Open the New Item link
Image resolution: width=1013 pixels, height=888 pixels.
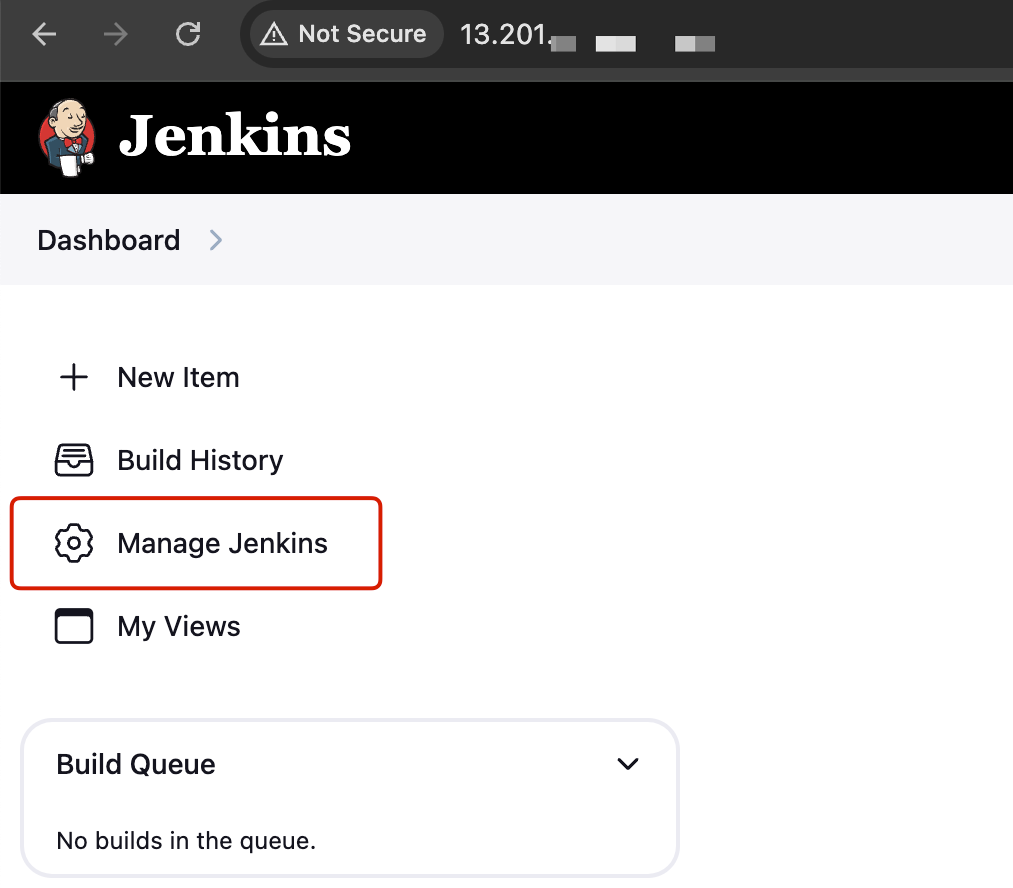click(178, 377)
